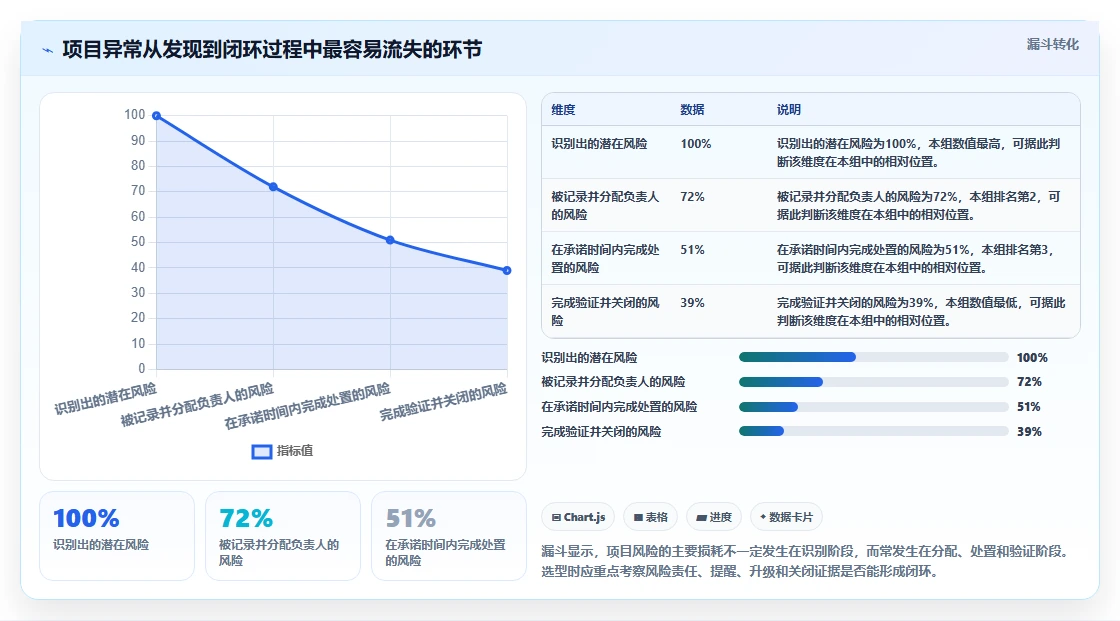Viewport: 1120px width, 621px height.
Task: Click the 51% cell in the table
Action: [692, 249]
